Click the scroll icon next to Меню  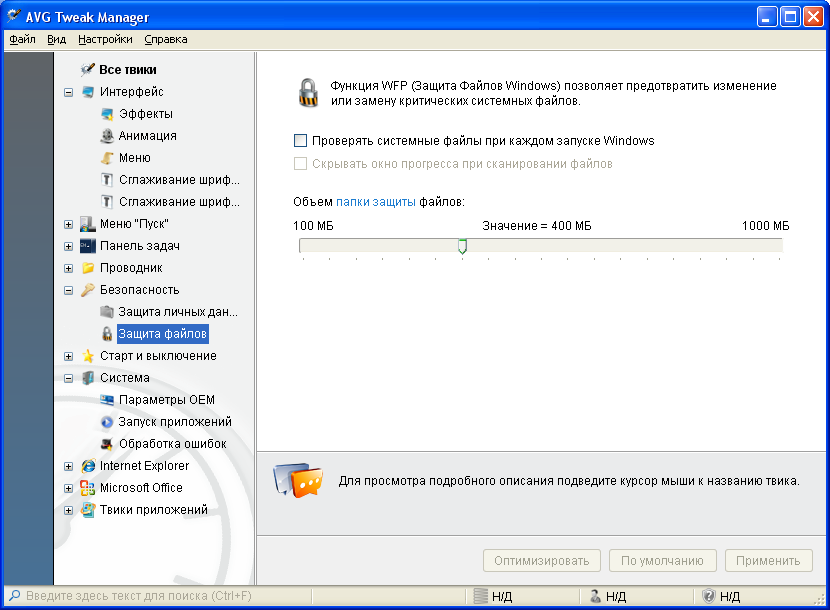pyautogui.click(x=107, y=158)
